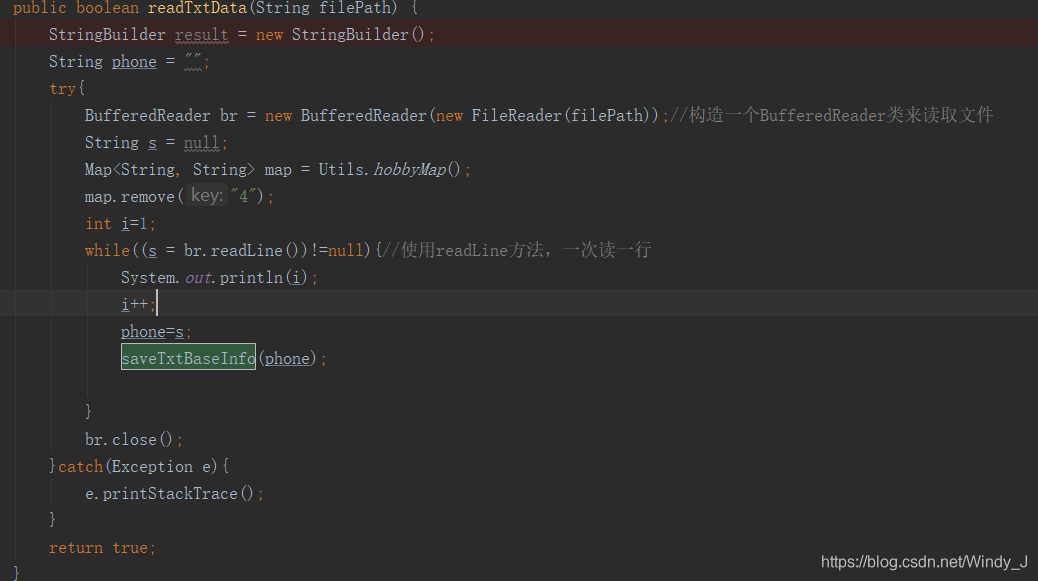Image resolution: width=1038 pixels, height=581 pixels.
Task: Click the key: parameter hint in map.remove
Action: [x=207, y=196]
